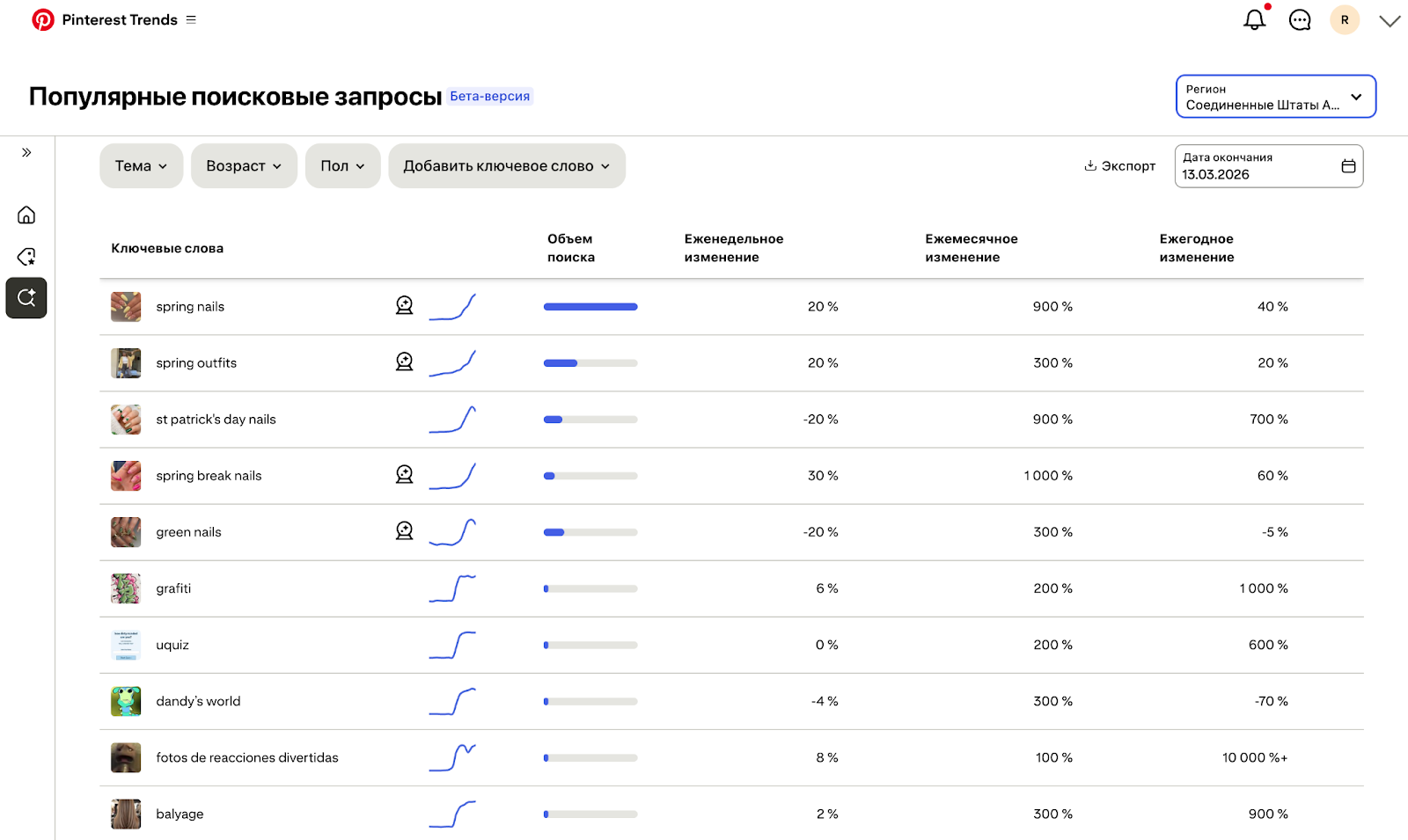Click the grafiti keyword thumbnail image
The height and width of the screenshot is (840, 1408).
point(126,588)
